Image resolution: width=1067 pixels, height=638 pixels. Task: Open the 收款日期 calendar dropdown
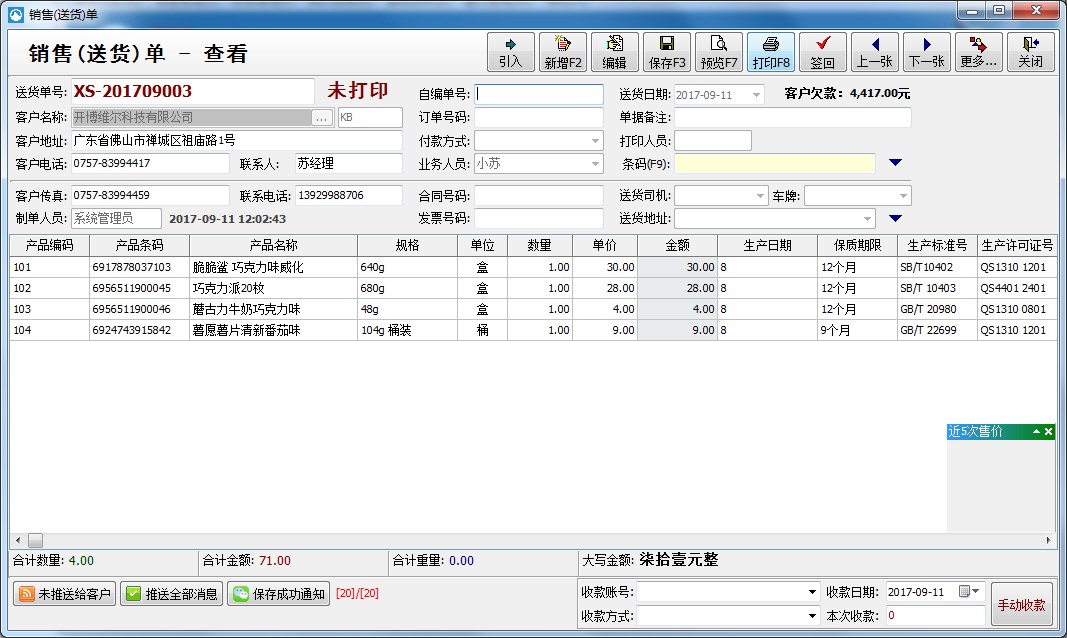coord(970,592)
